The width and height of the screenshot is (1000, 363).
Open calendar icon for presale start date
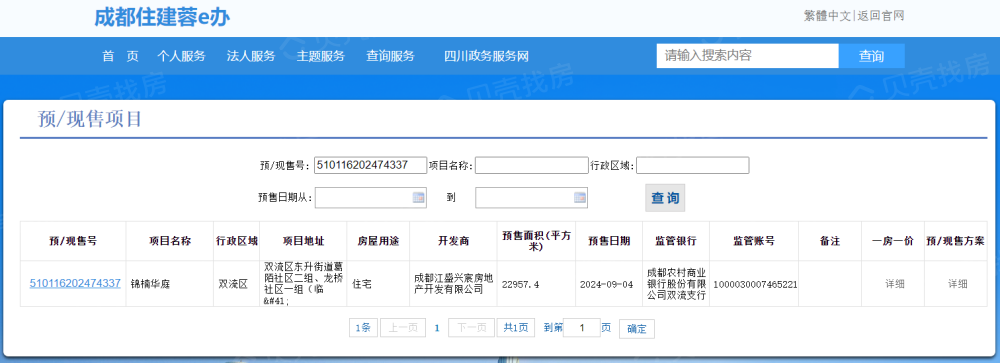tap(418, 198)
